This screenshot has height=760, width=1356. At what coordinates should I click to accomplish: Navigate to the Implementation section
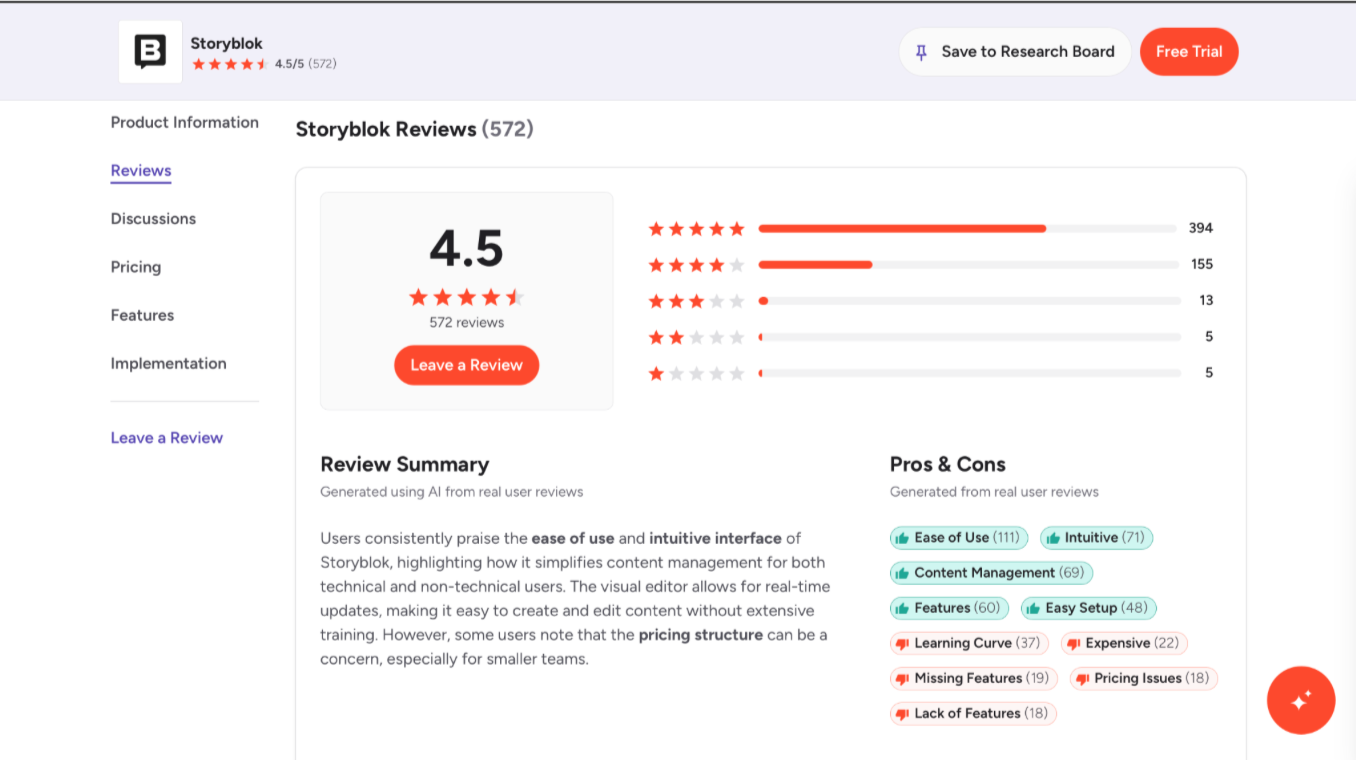(x=168, y=363)
